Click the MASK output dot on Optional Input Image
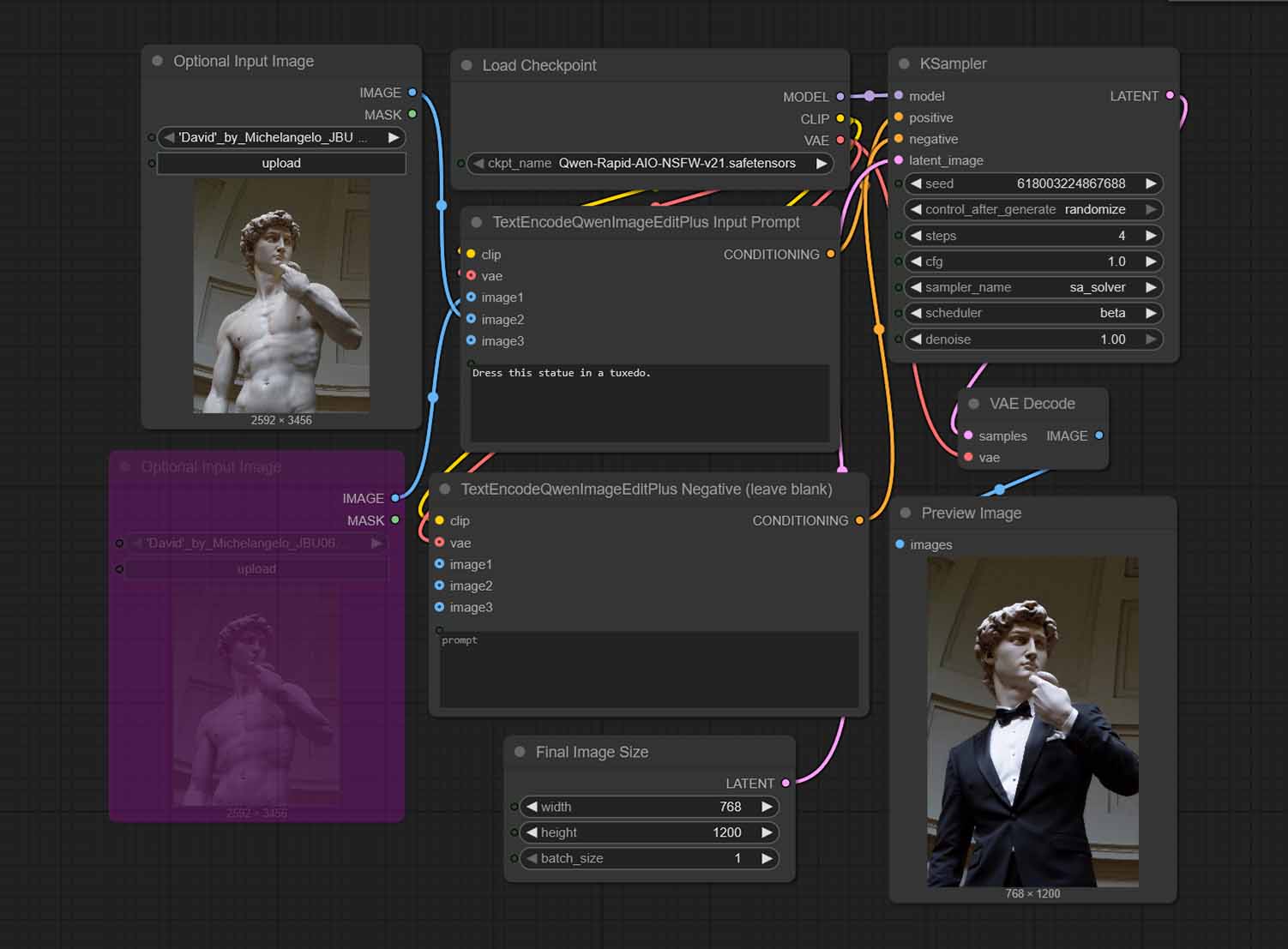The image size is (1288, 949). (412, 114)
